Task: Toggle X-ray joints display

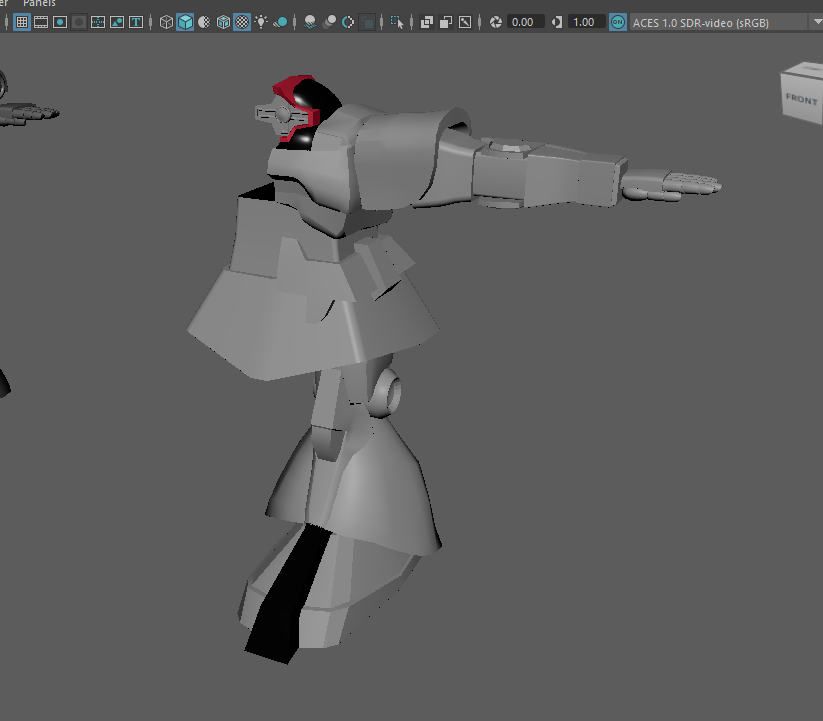Action: pos(465,22)
